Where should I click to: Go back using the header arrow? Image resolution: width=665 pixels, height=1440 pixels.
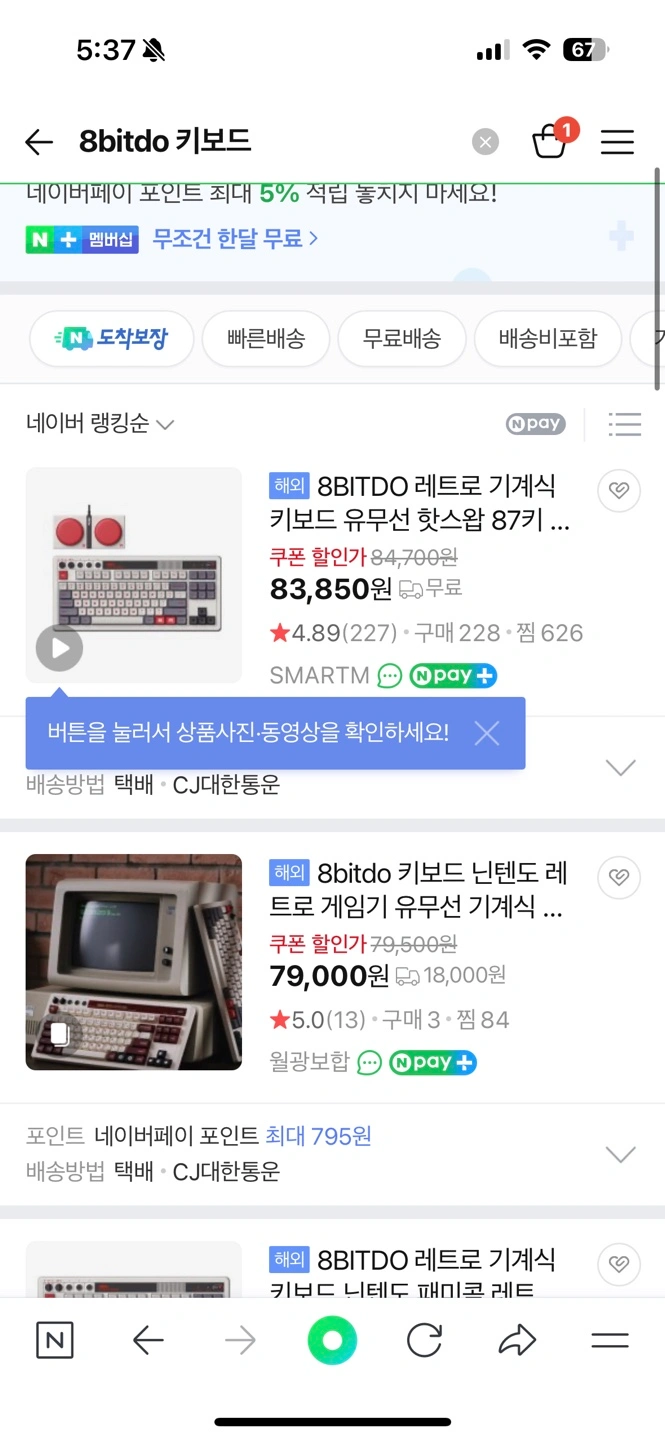[39, 142]
